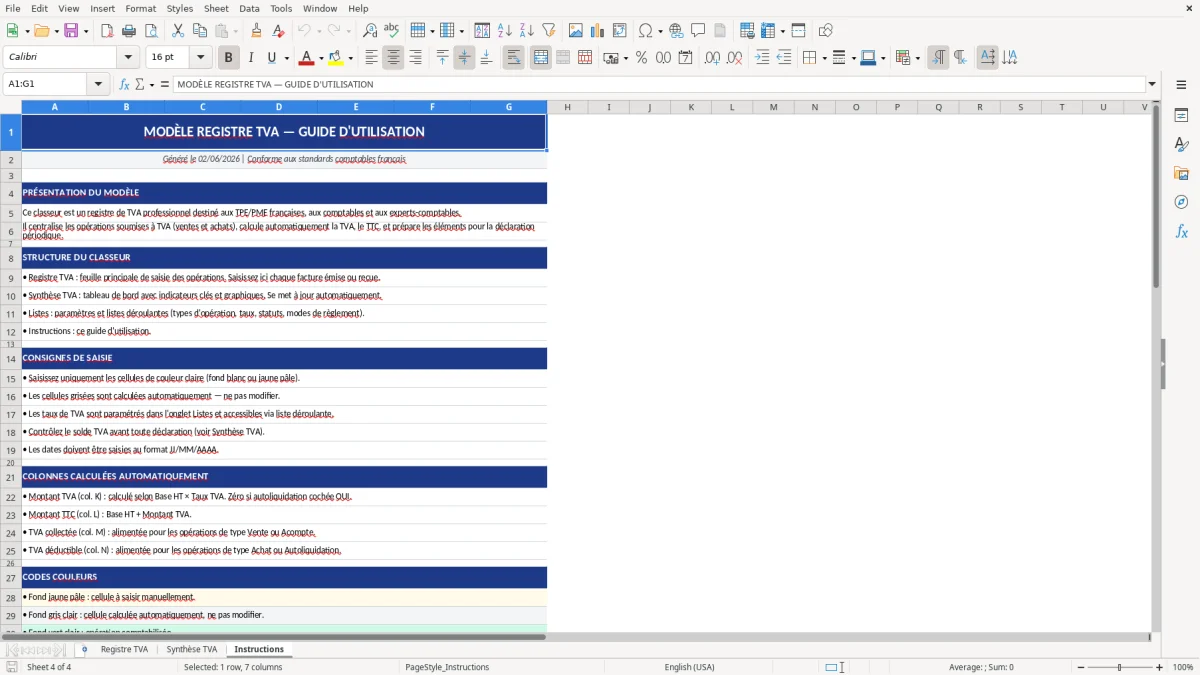Open the Font Name Calibri dropdown

click(127, 58)
